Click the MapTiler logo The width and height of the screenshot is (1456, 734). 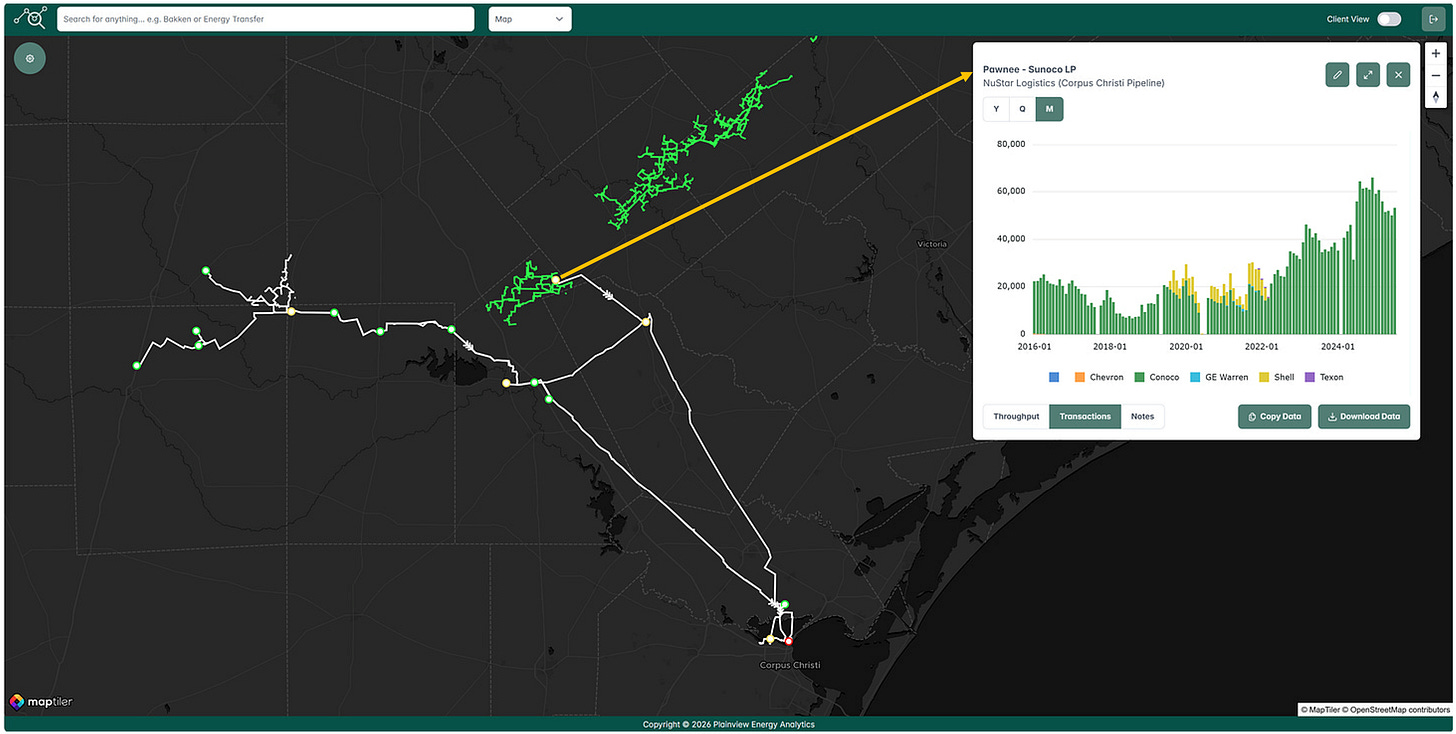pos(41,702)
